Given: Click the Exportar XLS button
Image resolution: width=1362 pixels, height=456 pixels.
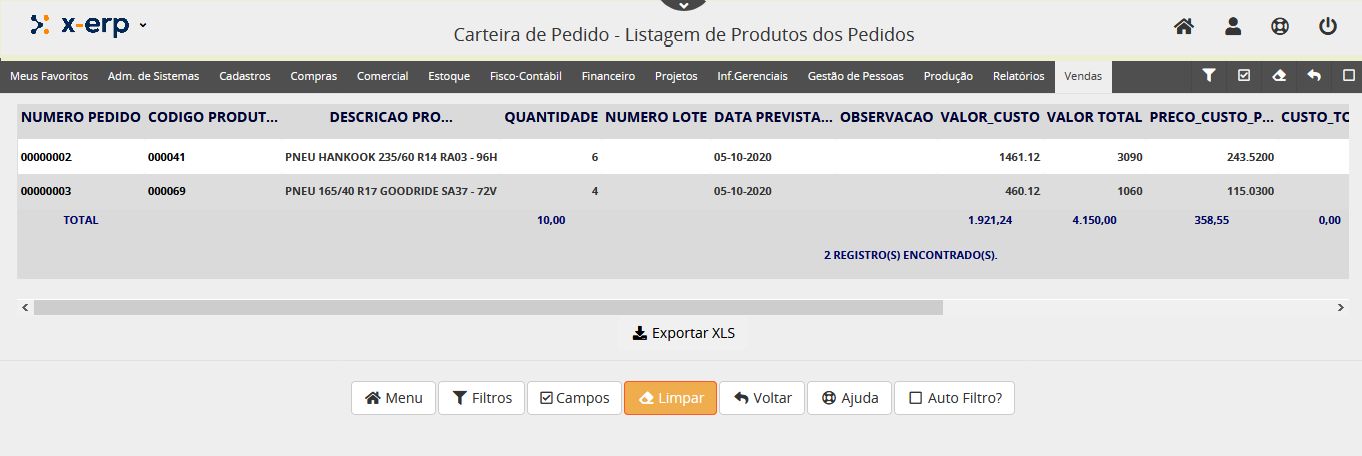Looking at the screenshot, I should 683,333.
